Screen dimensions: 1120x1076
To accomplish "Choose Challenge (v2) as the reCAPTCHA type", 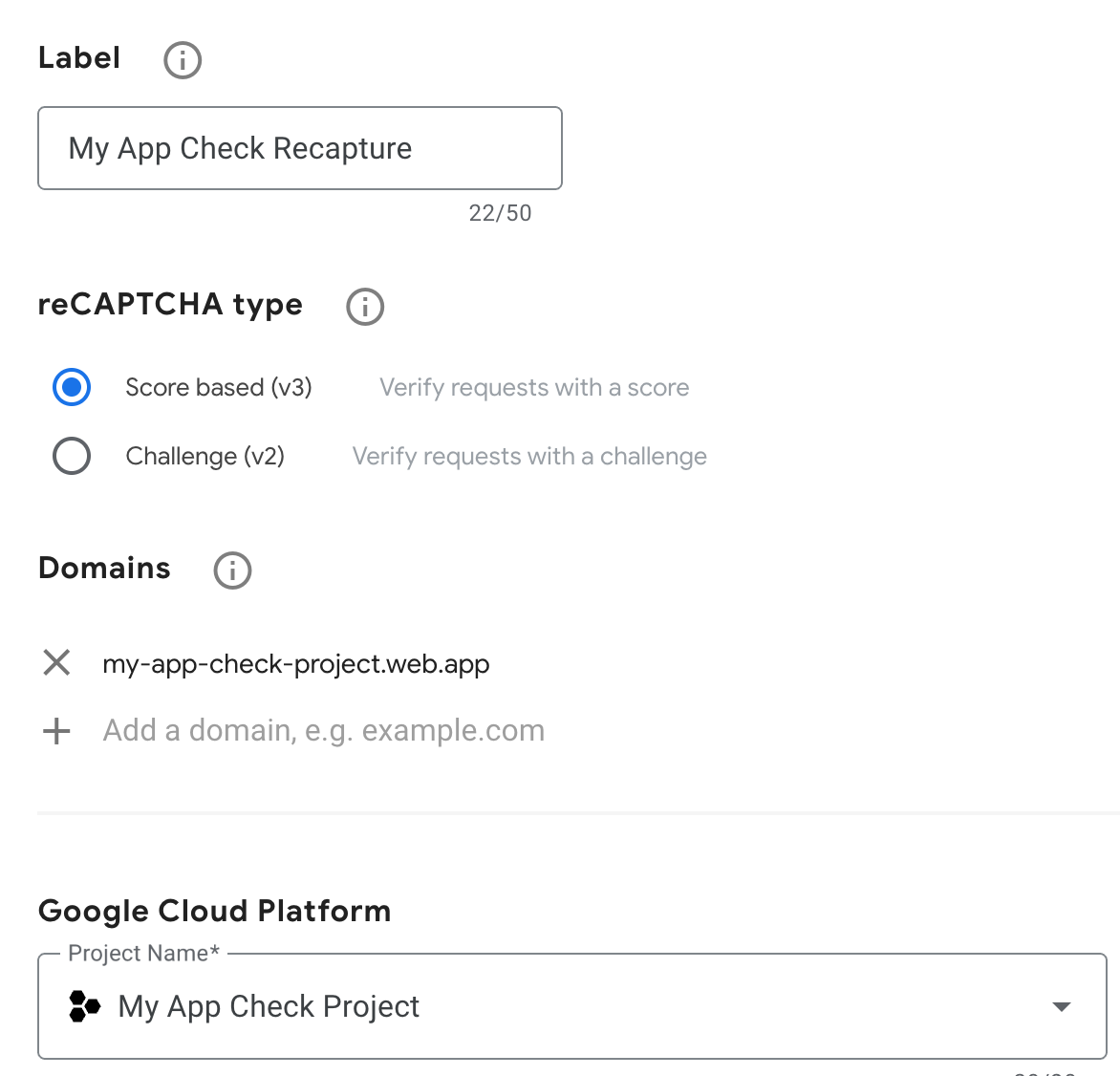I will tap(72, 456).
